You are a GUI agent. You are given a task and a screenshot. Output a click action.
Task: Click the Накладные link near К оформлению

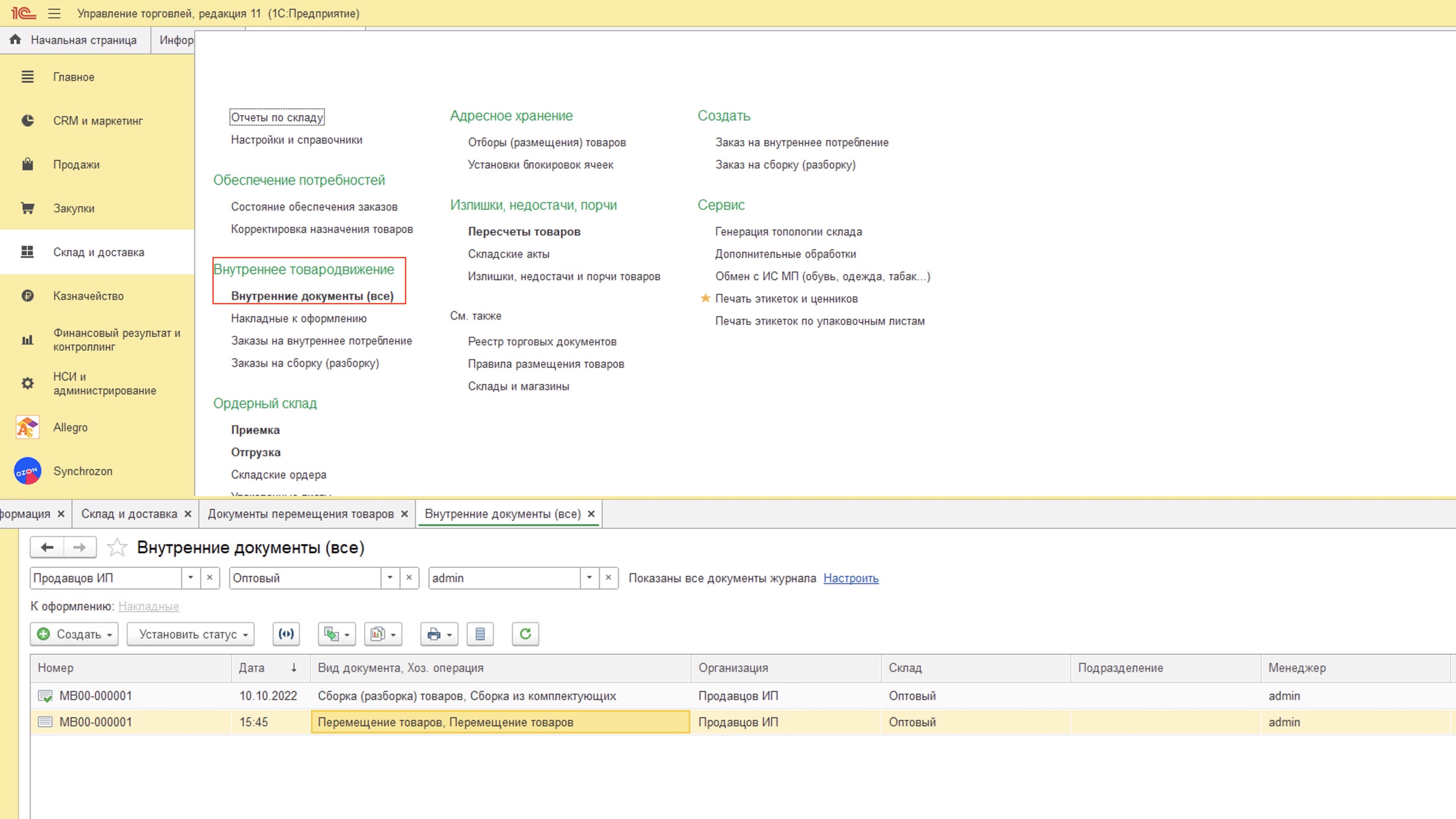coord(149,606)
